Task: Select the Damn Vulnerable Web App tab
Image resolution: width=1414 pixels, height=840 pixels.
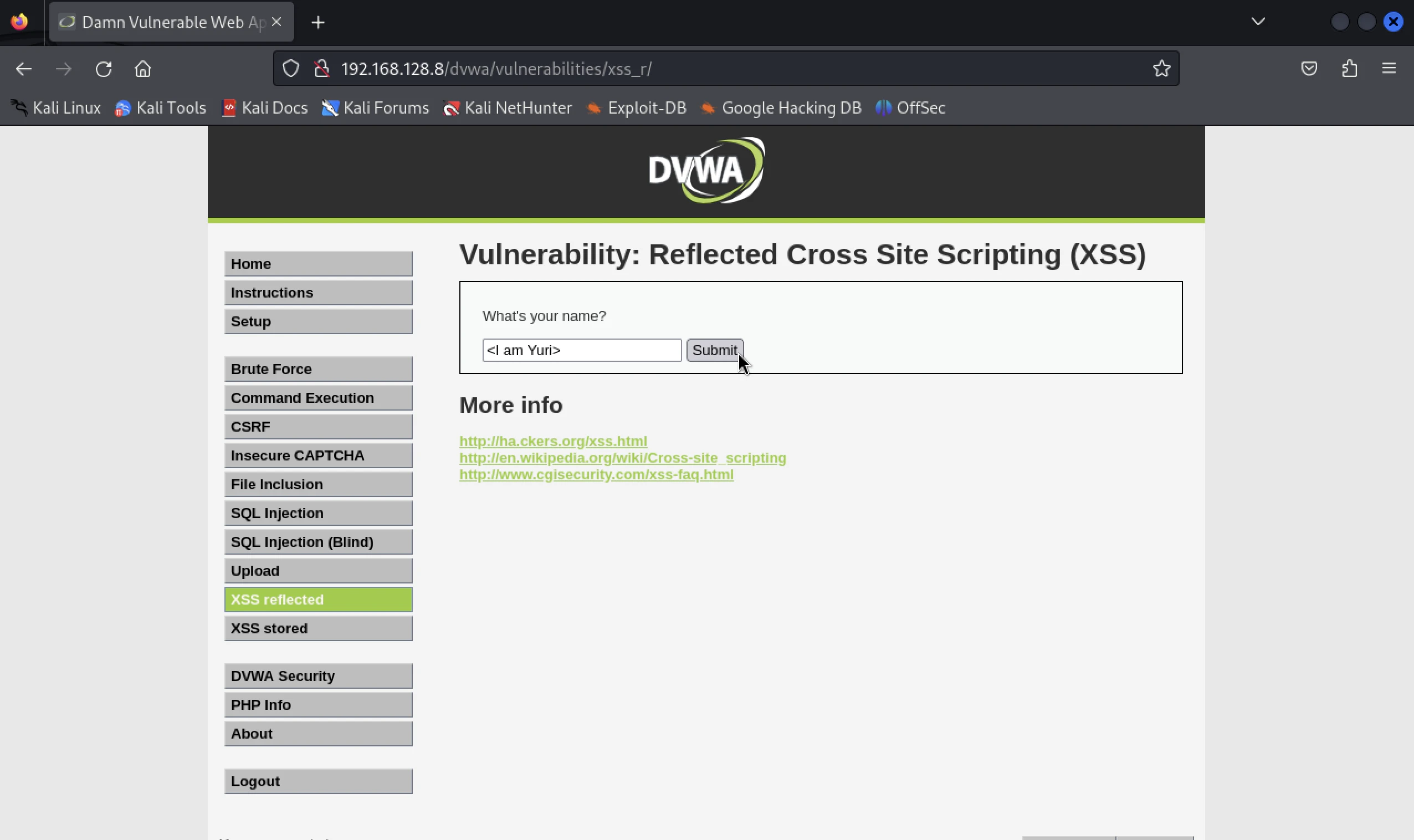Action: click(172, 22)
